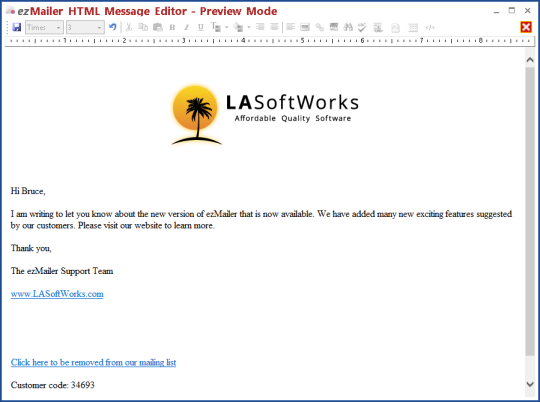Click the Find binoculars icon

[x=348, y=27]
